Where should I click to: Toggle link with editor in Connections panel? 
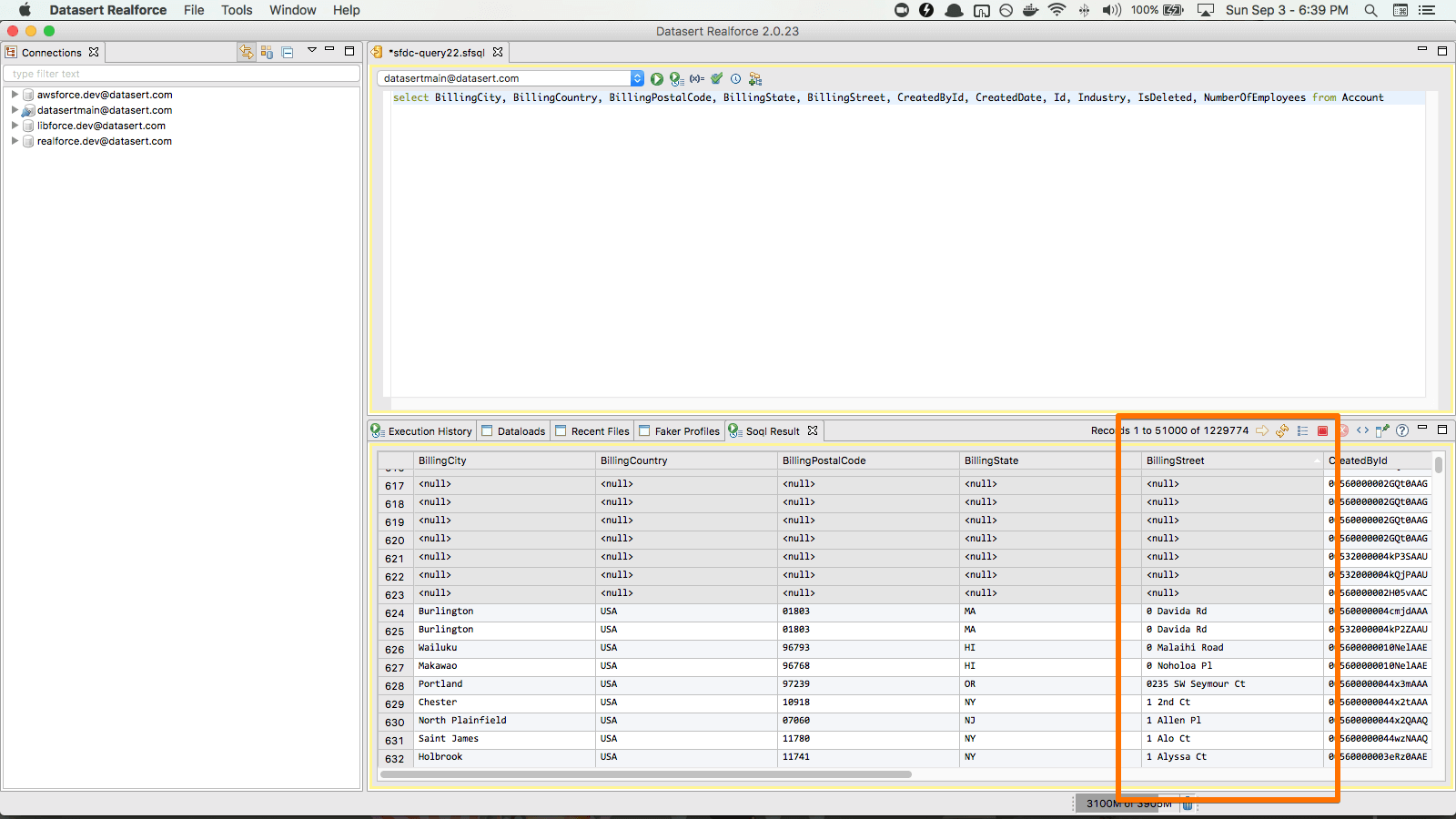point(247,53)
